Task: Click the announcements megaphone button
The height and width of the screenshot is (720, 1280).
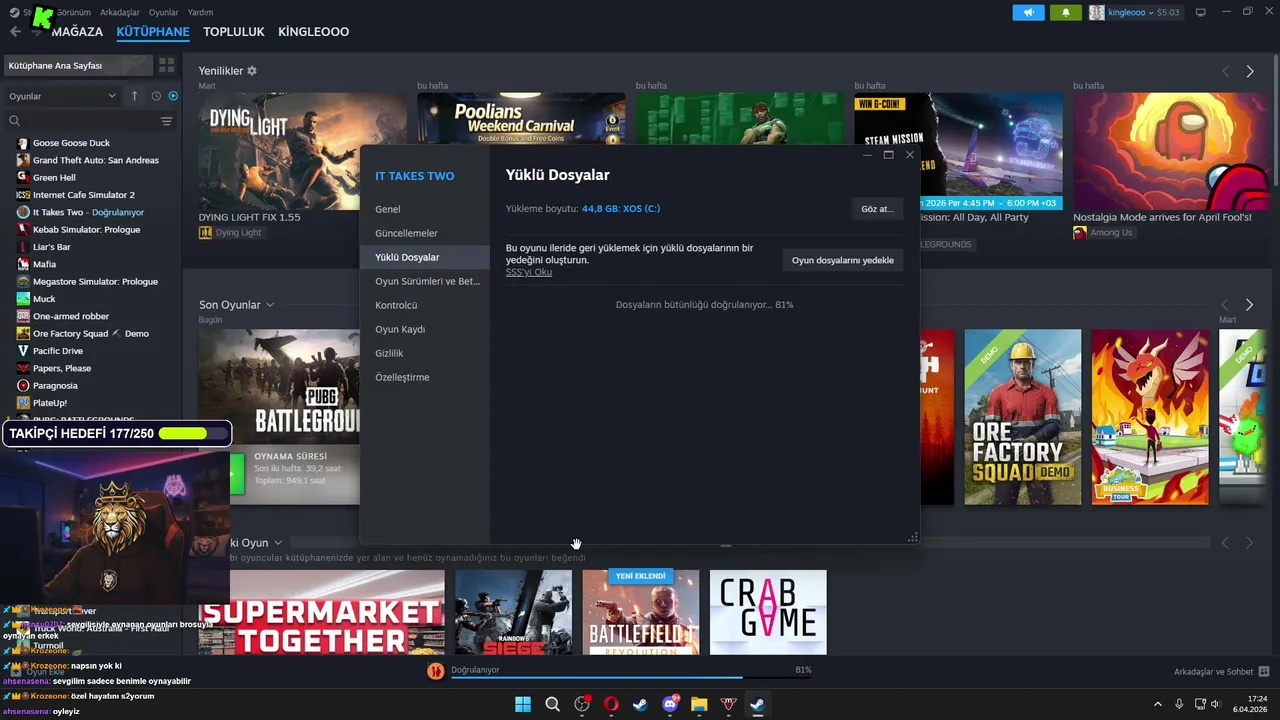Action: pos(1028,12)
